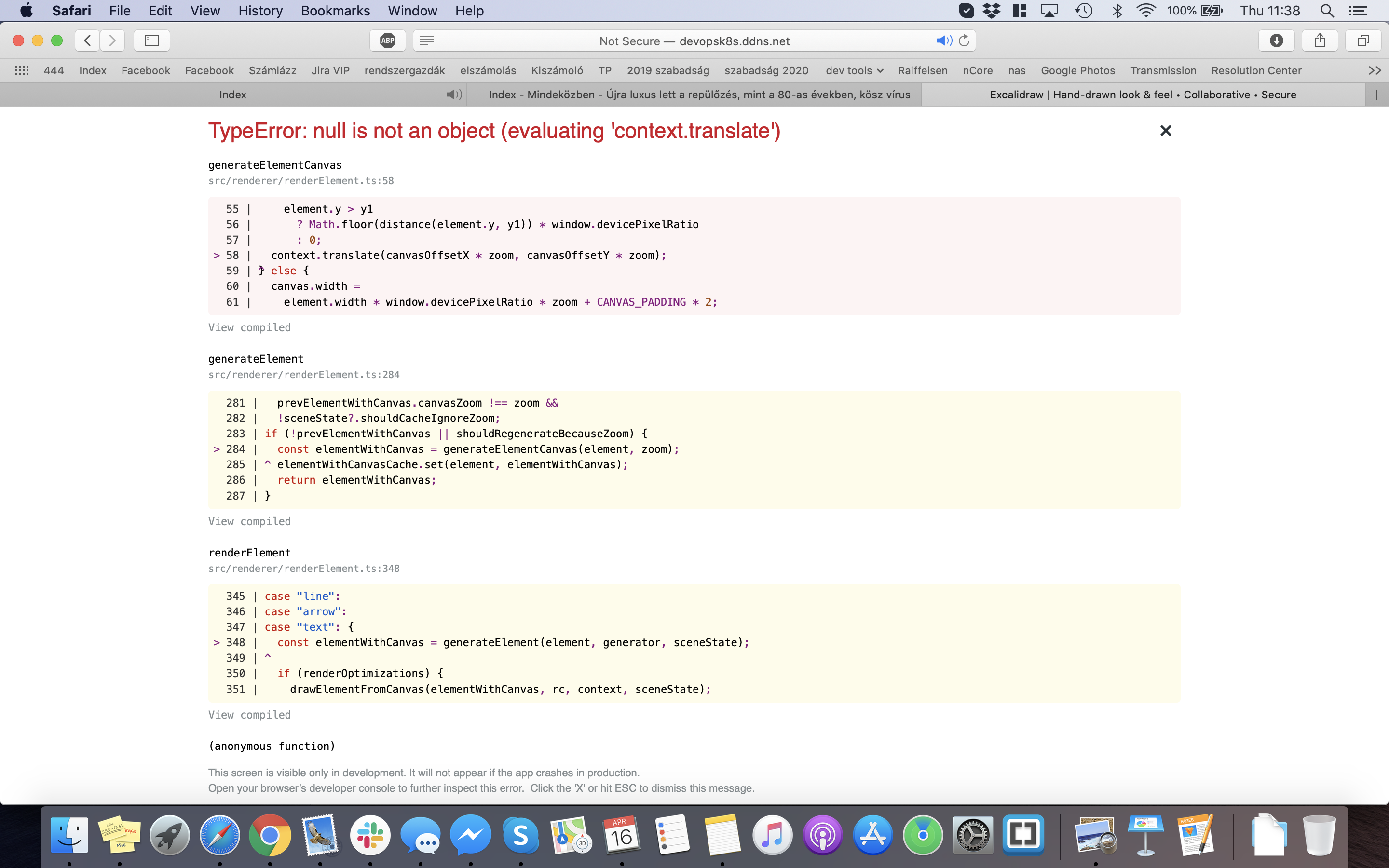The width and height of the screenshot is (1389, 868).
Task: Open Calendar from the Dock
Action: (622, 835)
